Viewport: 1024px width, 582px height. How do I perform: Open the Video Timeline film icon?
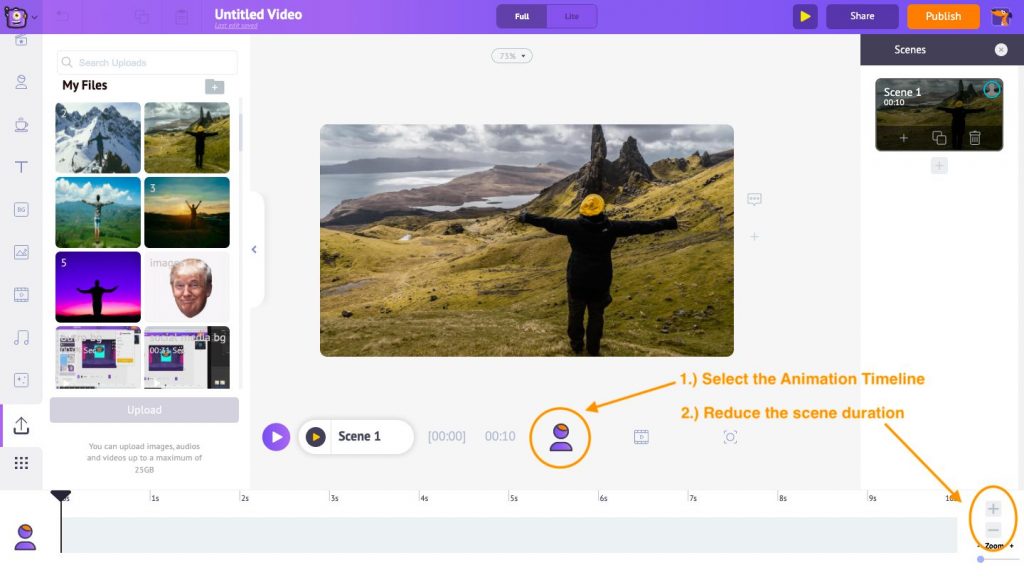point(641,437)
